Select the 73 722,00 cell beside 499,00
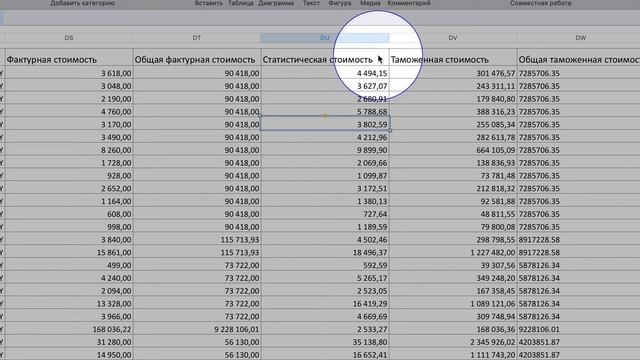The width and height of the screenshot is (640, 360). pos(197,265)
